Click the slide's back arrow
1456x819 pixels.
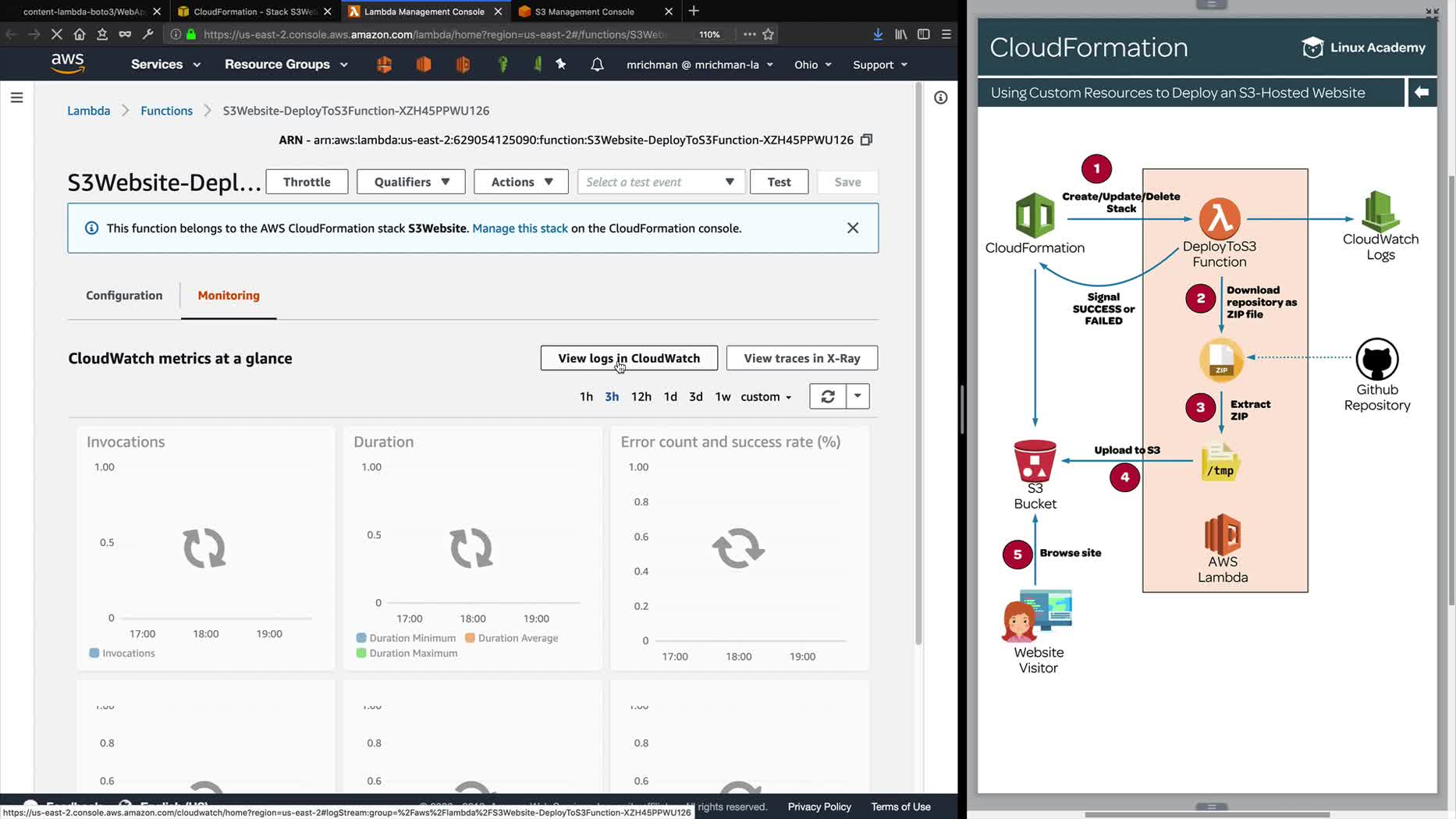pyautogui.click(x=1422, y=92)
